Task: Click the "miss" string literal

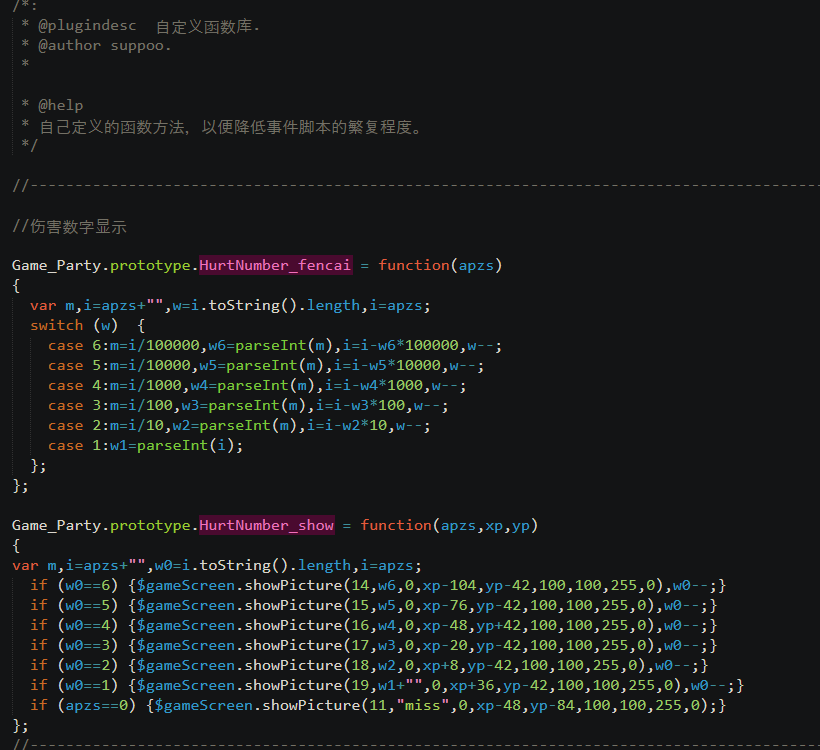Action: click(423, 705)
